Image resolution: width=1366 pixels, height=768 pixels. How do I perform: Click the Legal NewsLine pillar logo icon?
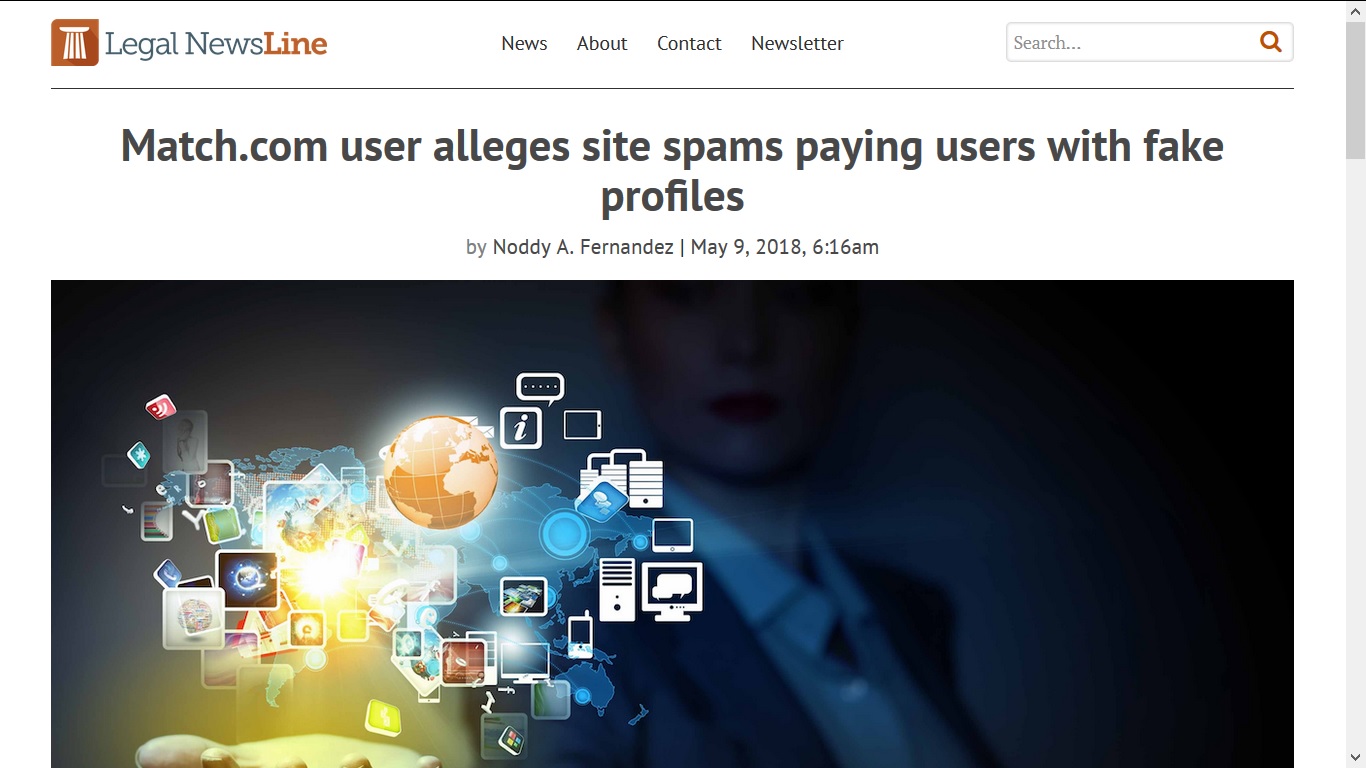click(75, 43)
